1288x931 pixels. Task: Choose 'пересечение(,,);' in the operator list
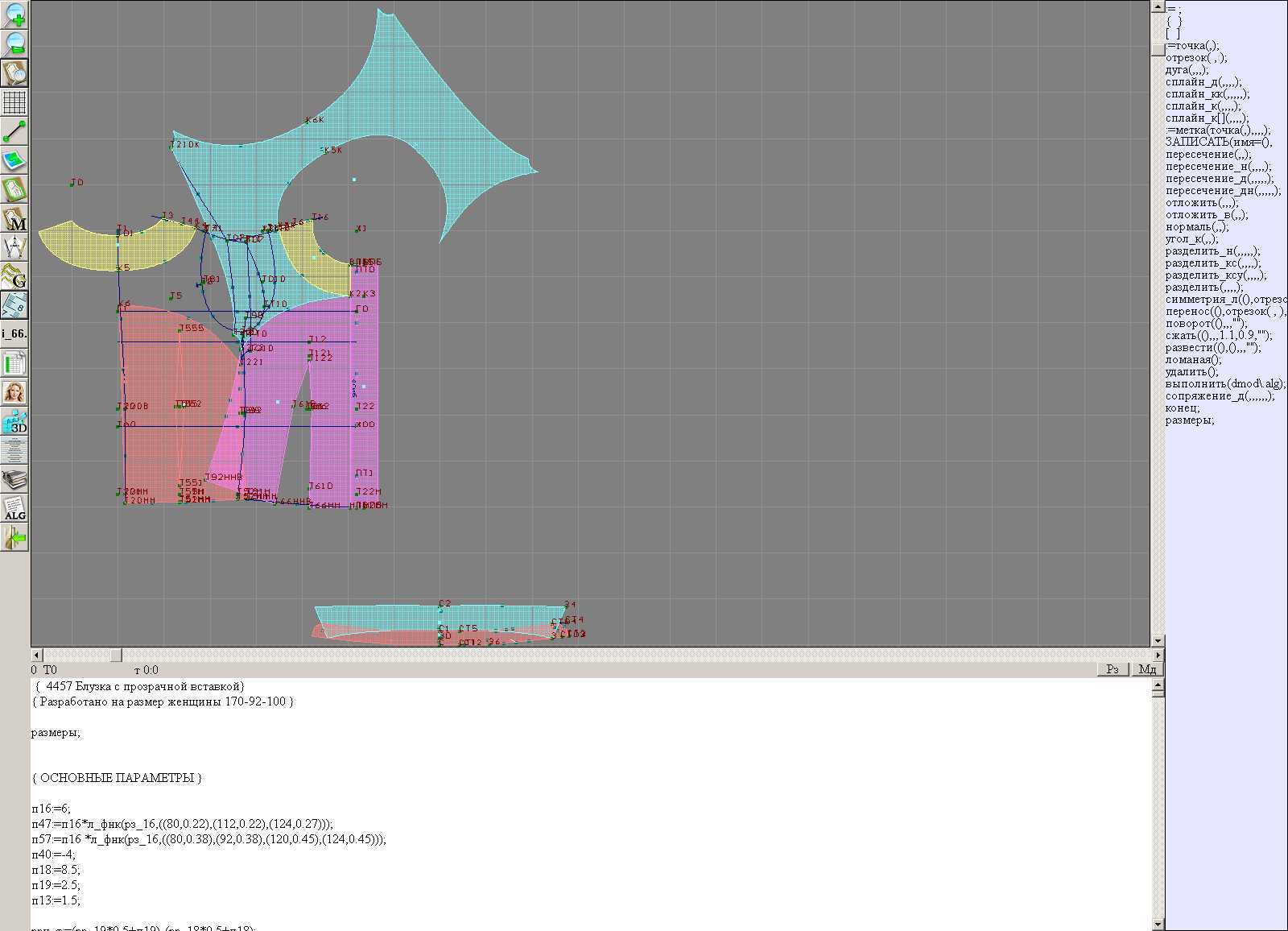(1207, 155)
